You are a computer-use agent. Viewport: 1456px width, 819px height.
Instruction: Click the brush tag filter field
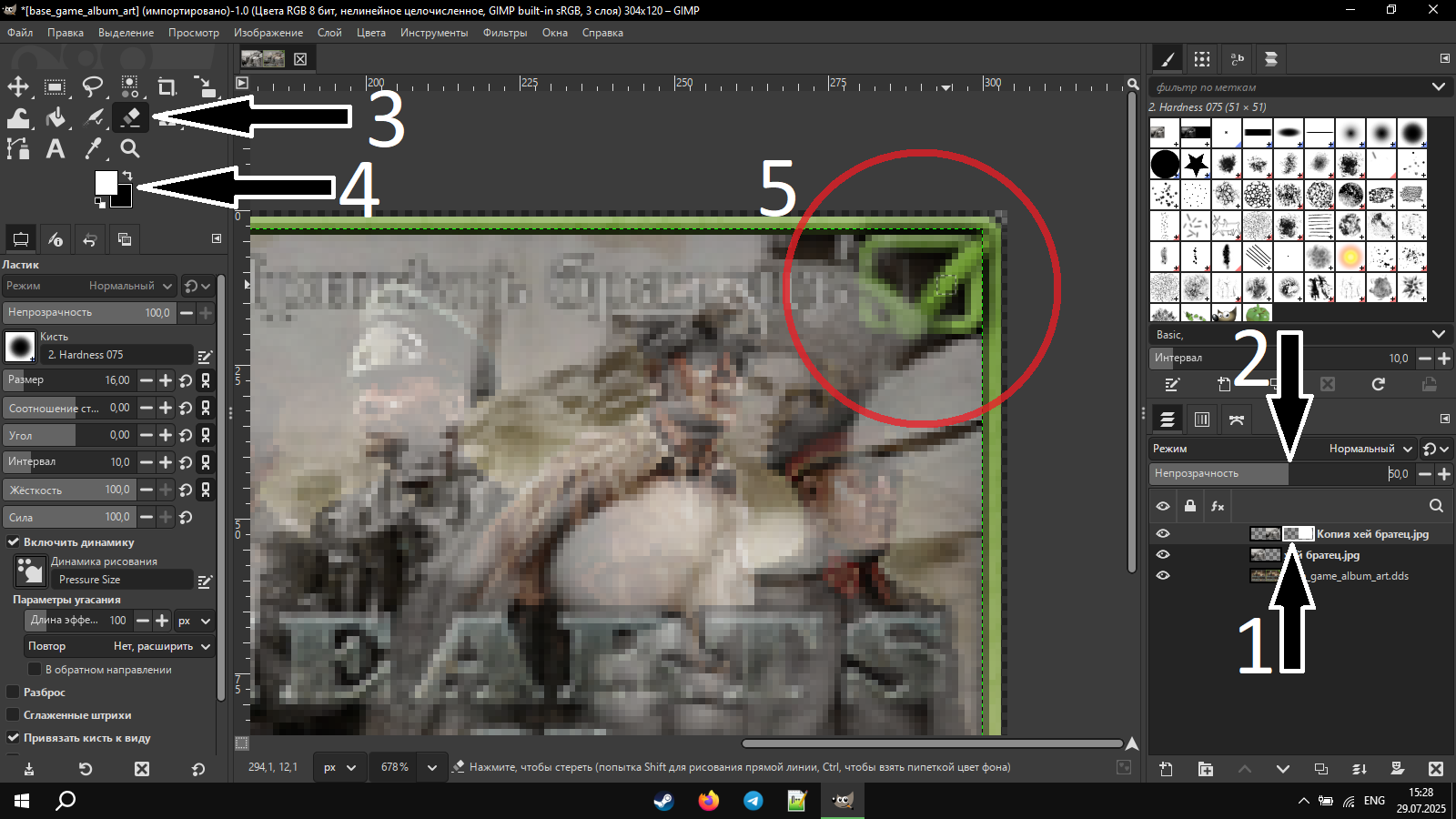click(x=1288, y=87)
